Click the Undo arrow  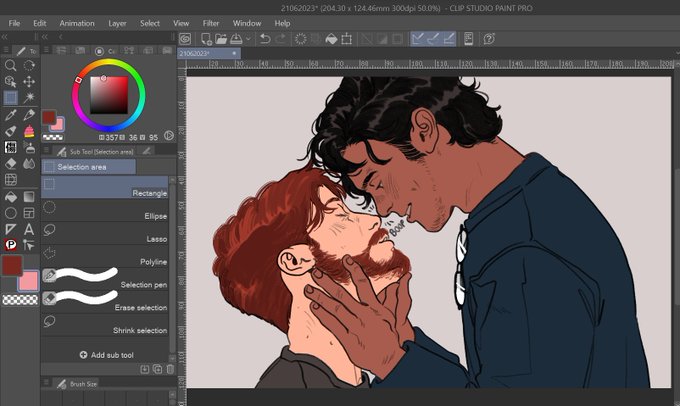[265, 39]
